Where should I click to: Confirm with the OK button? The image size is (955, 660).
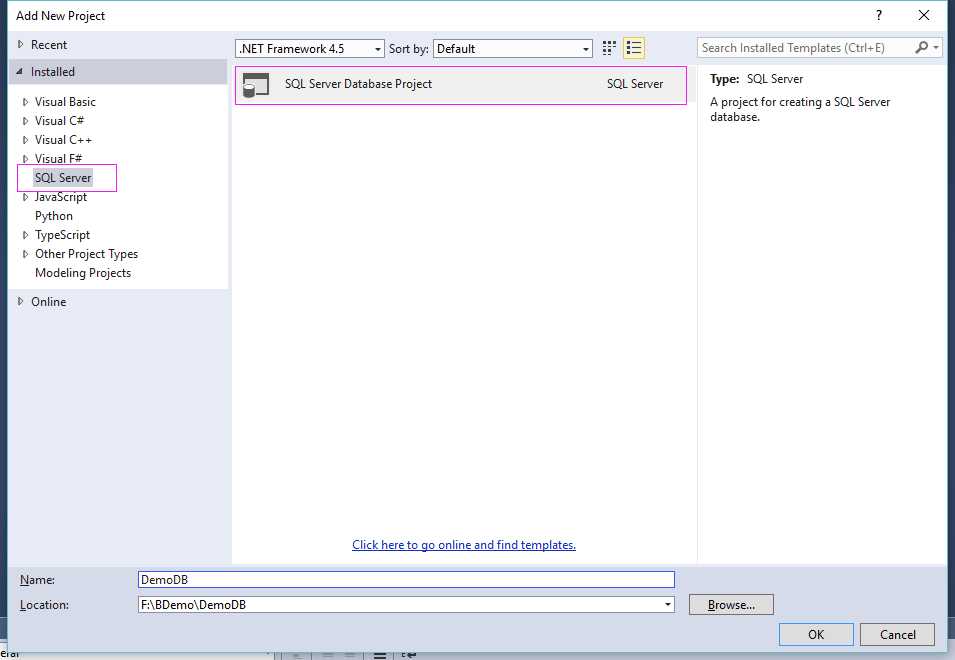pos(816,634)
